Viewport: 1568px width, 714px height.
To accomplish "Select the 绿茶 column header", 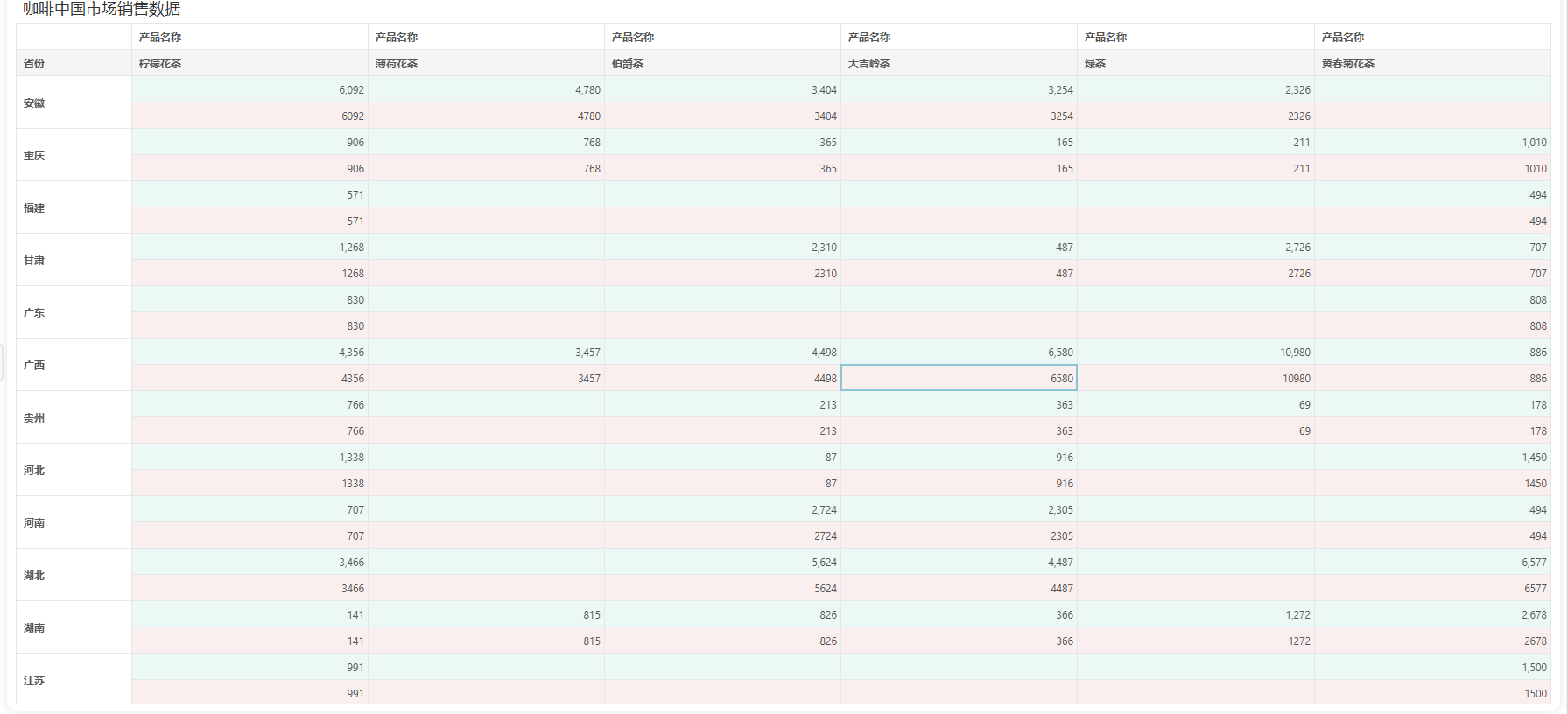I will pyautogui.click(x=1195, y=63).
